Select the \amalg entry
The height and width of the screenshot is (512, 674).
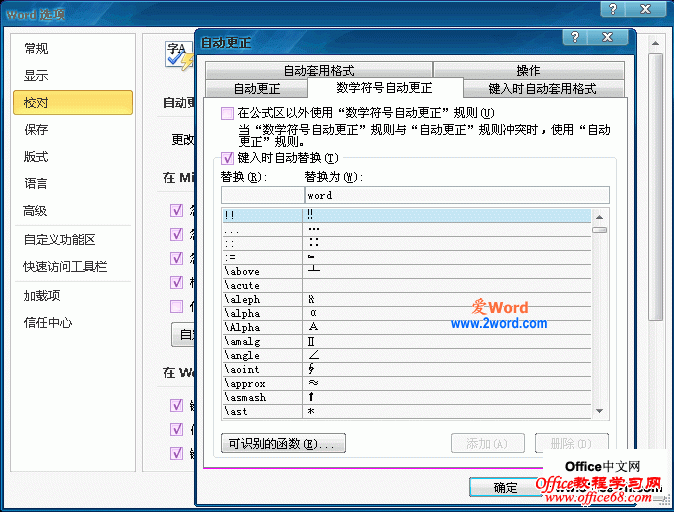coord(407,341)
